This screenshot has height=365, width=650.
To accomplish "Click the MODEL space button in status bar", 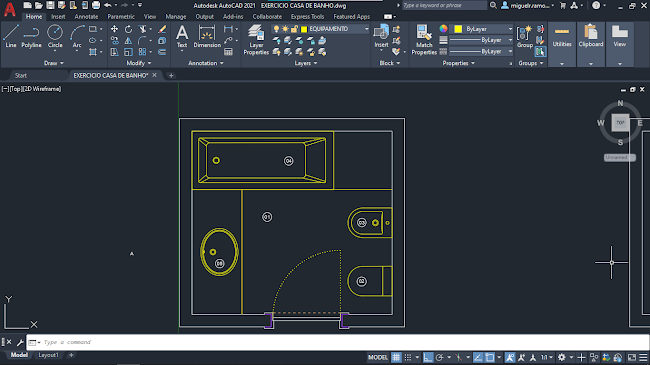I will tap(378, 357).
